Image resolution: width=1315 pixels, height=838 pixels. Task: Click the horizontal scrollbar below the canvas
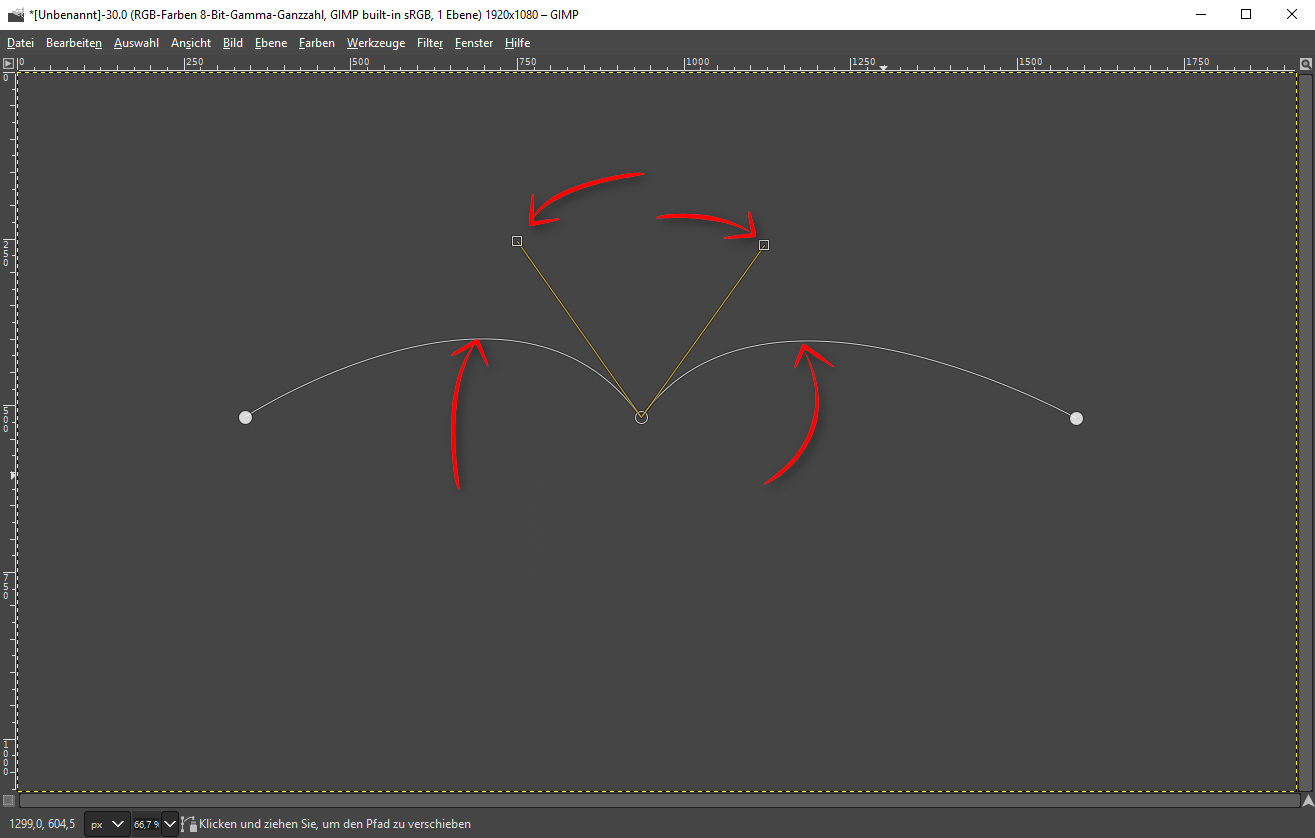point(658,800)
